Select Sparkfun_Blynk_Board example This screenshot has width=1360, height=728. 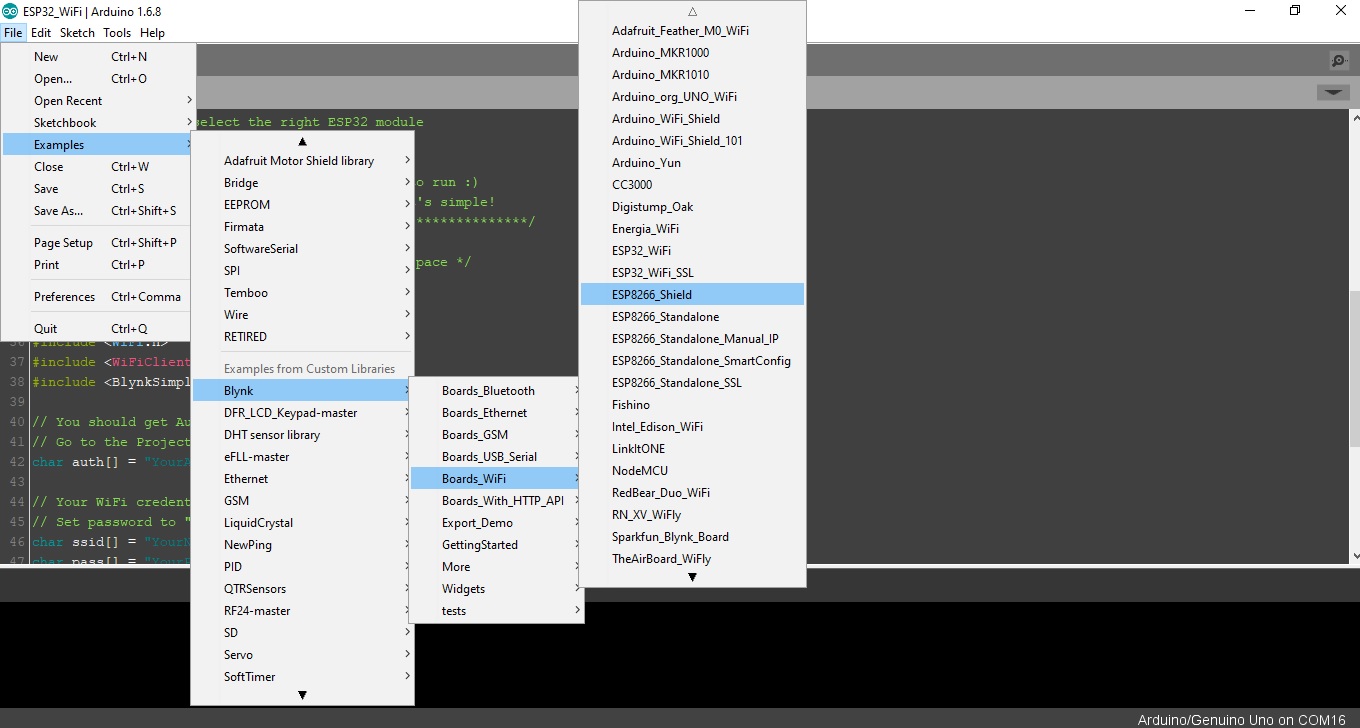pyautogui.click(x=692, y=537)
